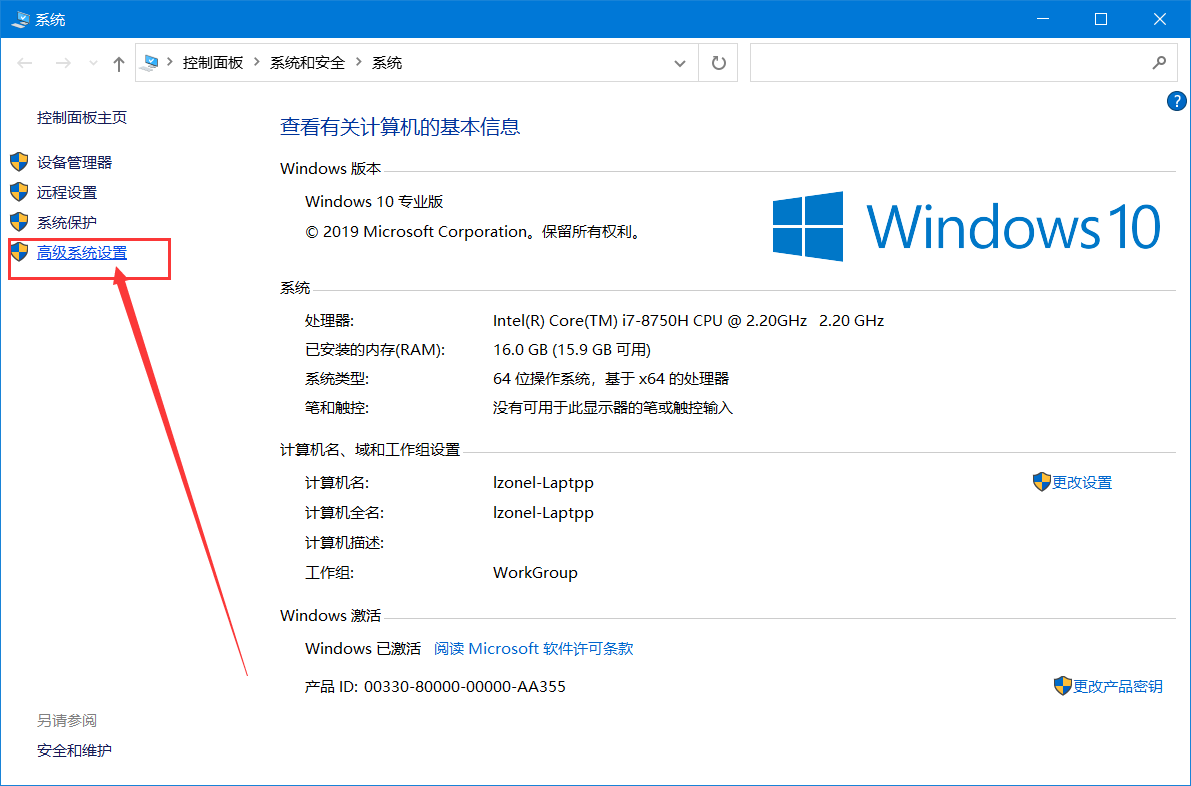This screenshot has height=786, width=1191.
Task: Click the 查看有关计算机的基本信息 heading
Action: click(x=400, y=127)
